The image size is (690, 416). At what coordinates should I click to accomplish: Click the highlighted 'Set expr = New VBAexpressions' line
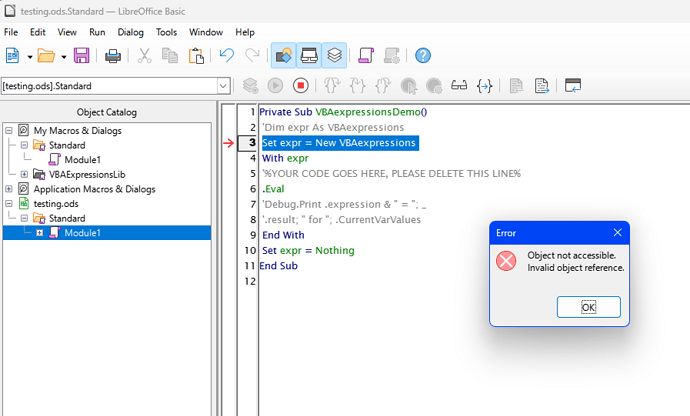click(339, 143)
